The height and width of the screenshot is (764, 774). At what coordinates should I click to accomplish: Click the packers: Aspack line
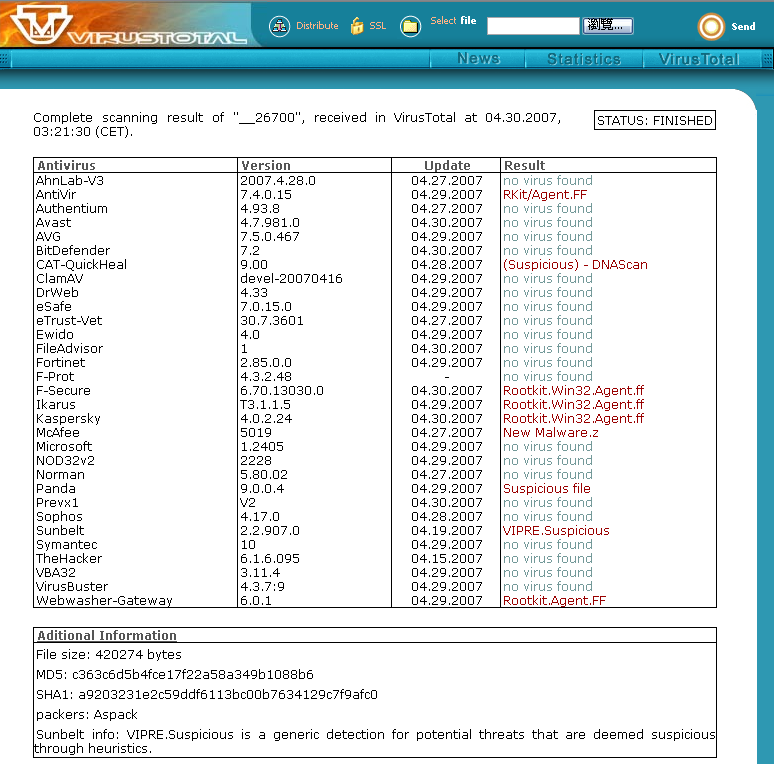86,715
